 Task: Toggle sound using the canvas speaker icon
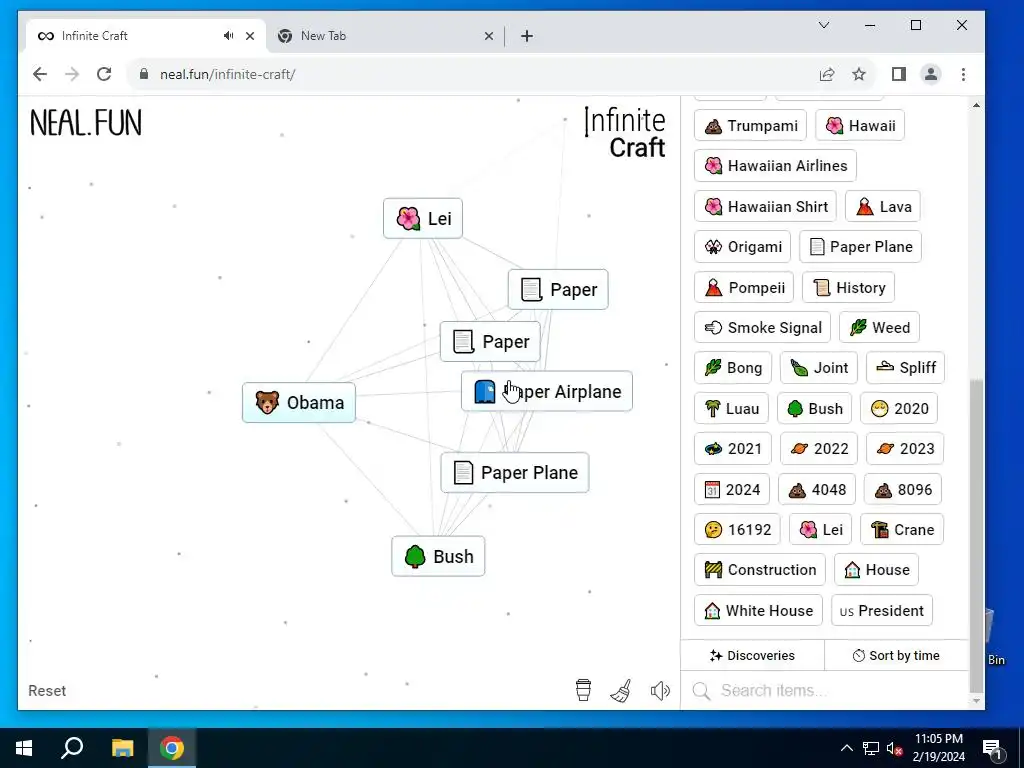point(660,690)
